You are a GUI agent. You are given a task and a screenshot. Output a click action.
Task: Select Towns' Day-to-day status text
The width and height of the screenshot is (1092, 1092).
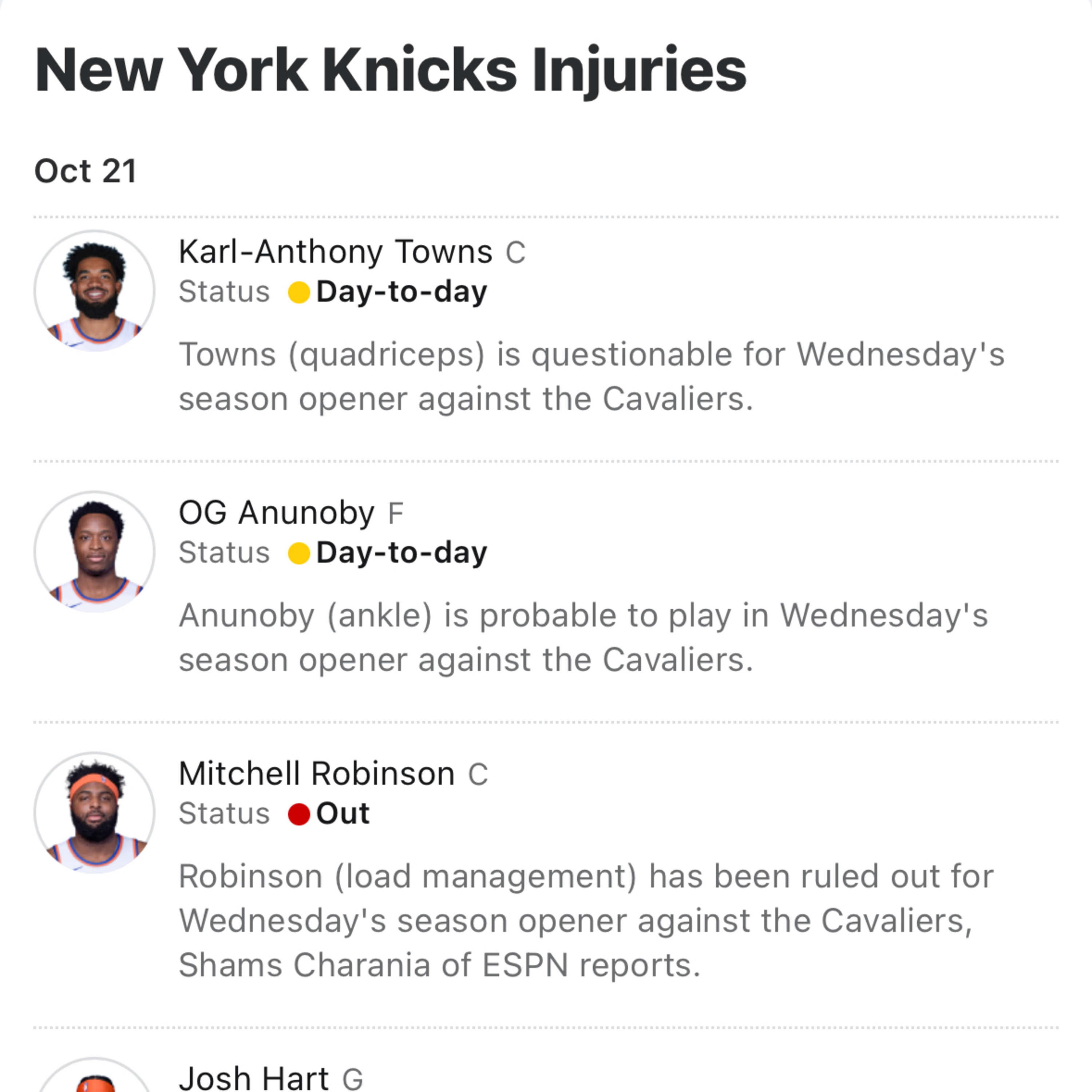(x=401, y=292)
